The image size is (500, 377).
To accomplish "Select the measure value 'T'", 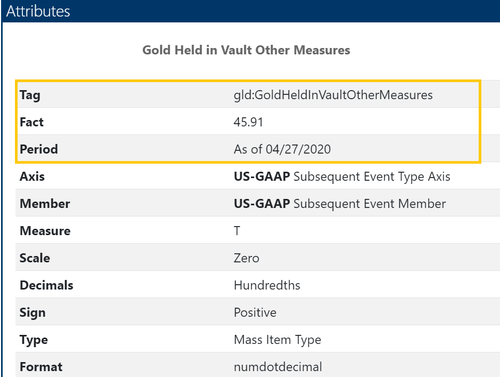I will coord(237,231).
